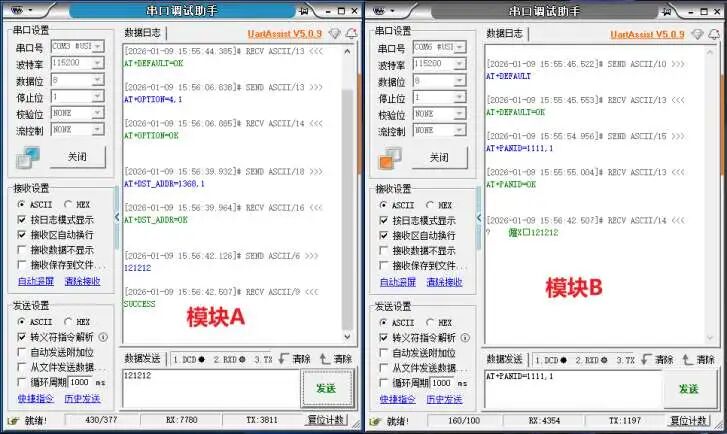The height and width of the screenshot is (434, 727).
Task: Click the 清除接收 link in right window
Action: [445, 281]
